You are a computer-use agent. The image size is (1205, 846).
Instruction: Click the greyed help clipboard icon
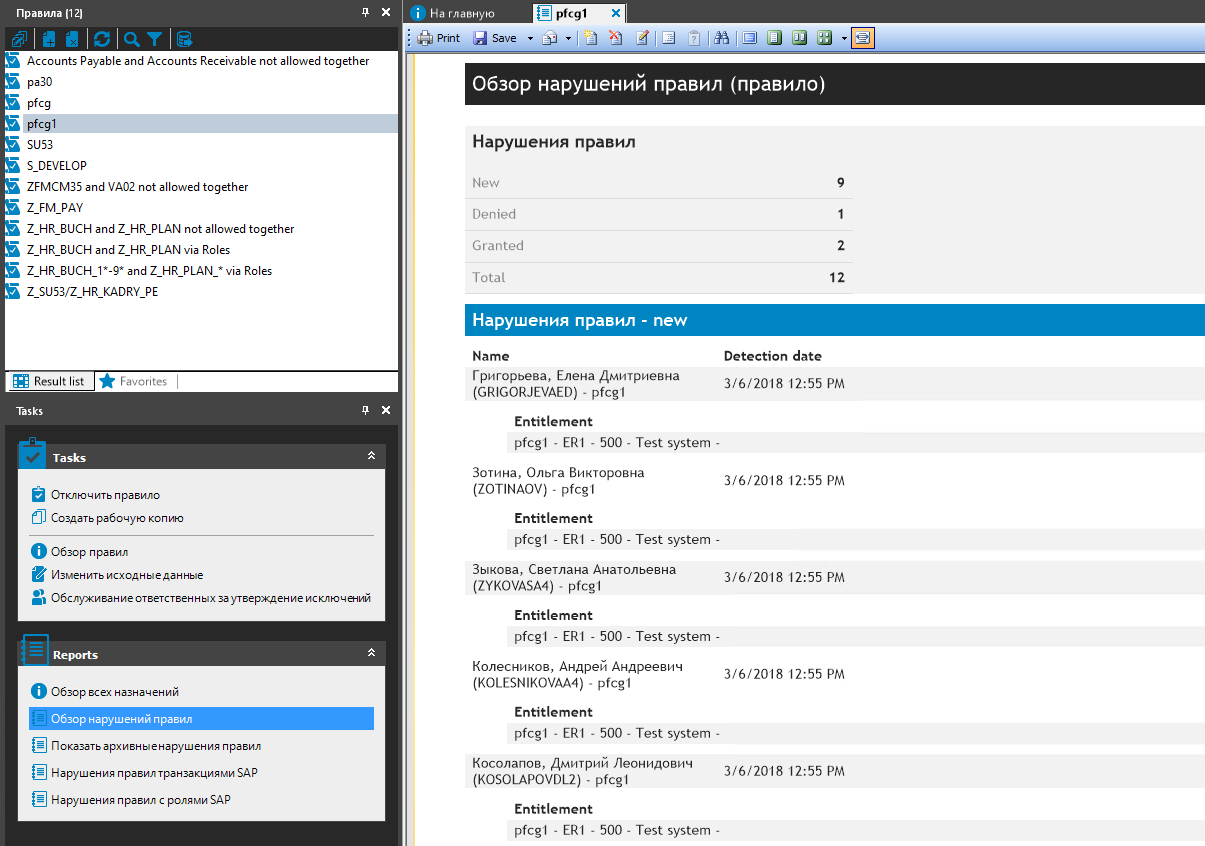pyautogui.click(x=694, y=38)
